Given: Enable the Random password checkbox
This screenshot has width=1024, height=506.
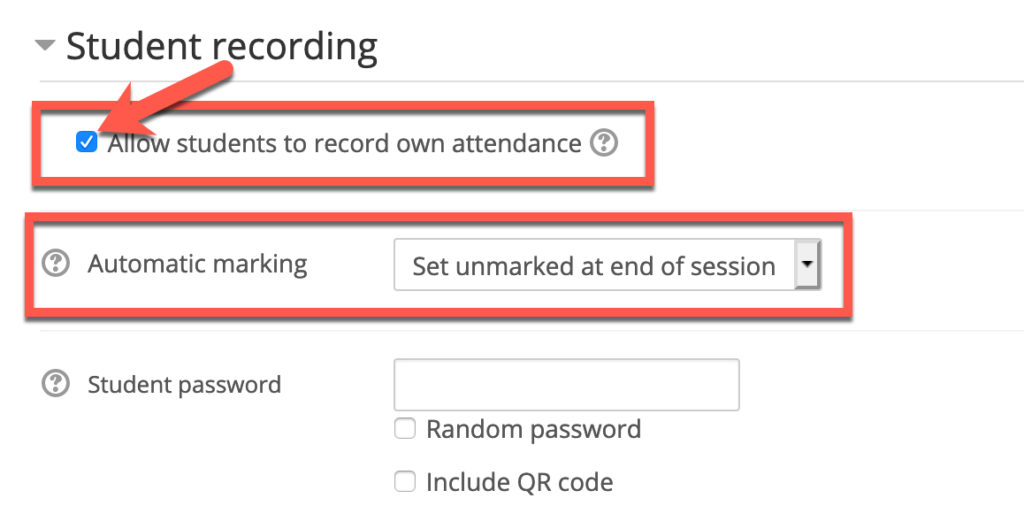Looking at the screenshot, I should point(404,430).
